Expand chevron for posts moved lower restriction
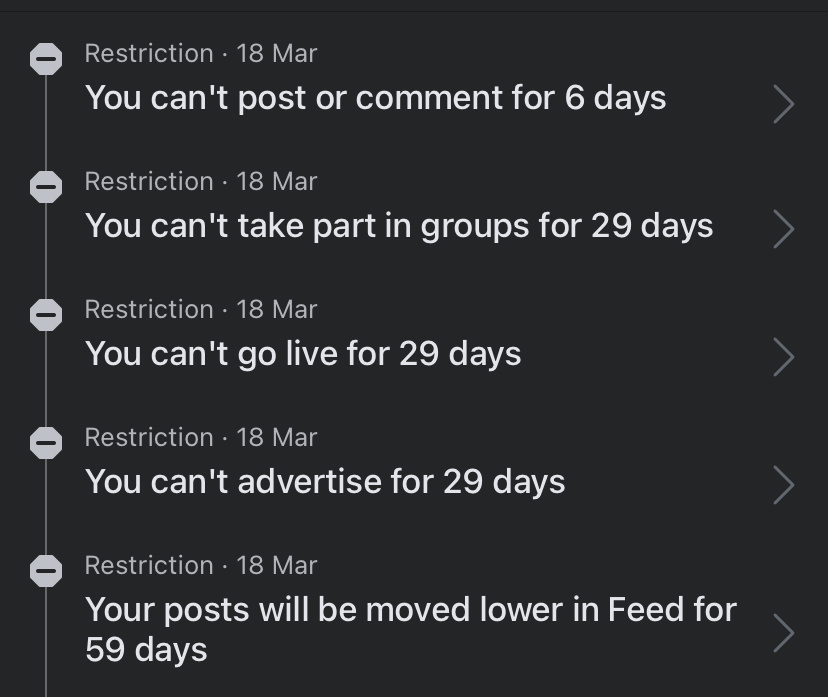 coord(784,633)
